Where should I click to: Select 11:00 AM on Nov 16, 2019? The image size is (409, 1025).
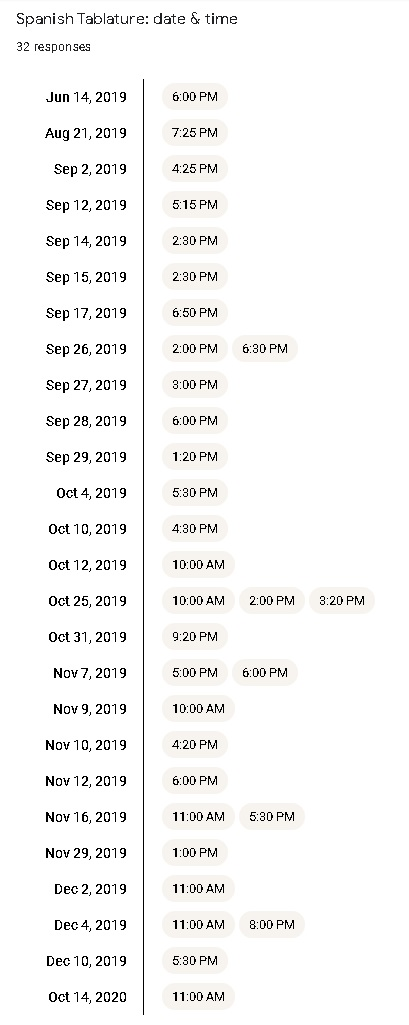click(198, 816)
